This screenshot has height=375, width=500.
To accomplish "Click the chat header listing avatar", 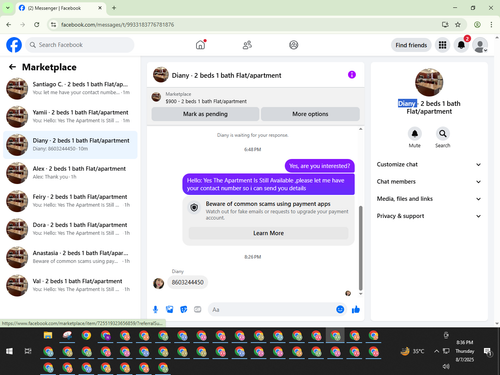I will 161,75.
